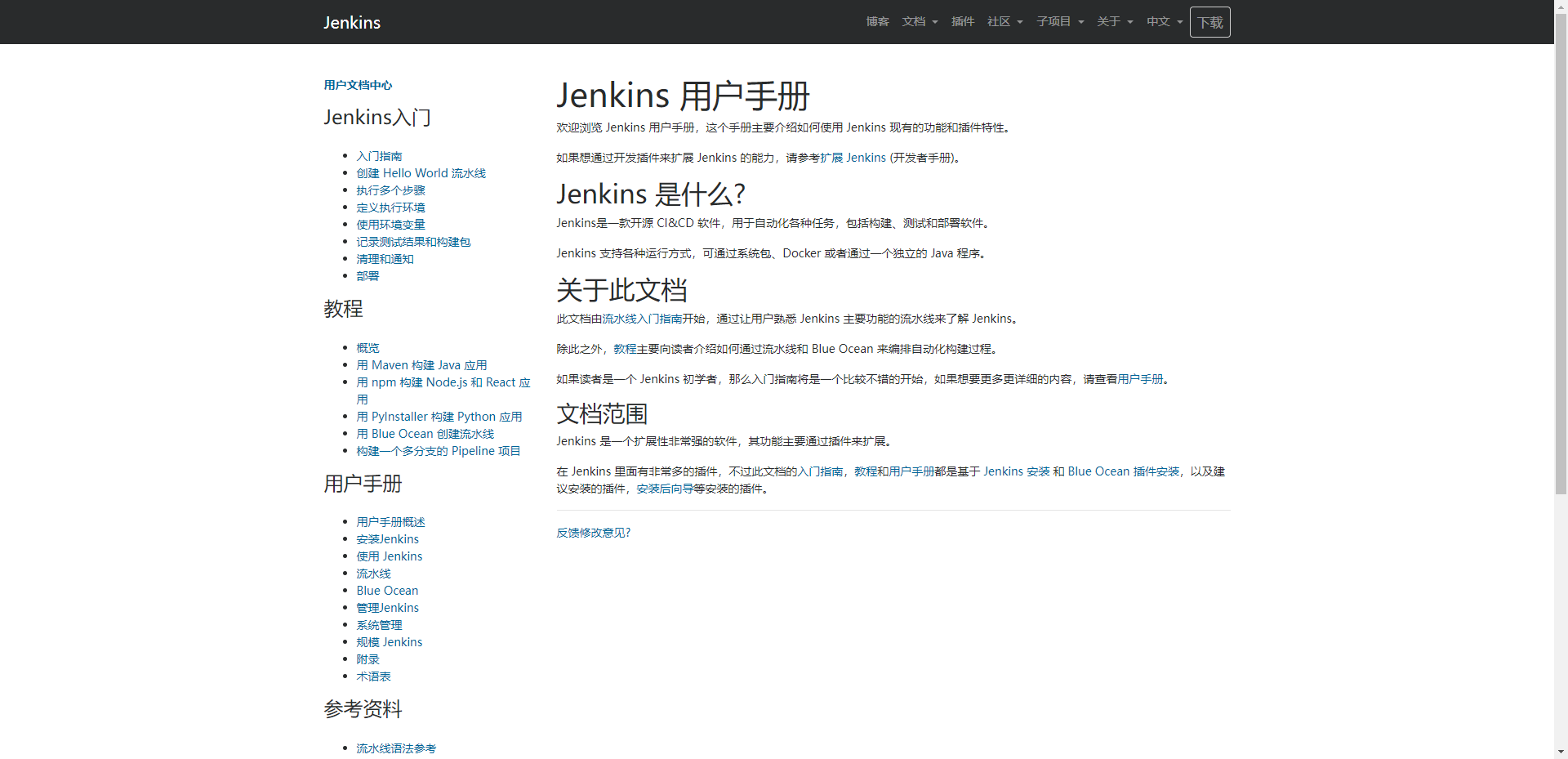Click the scrollbar down arrow

point(1561,752)
